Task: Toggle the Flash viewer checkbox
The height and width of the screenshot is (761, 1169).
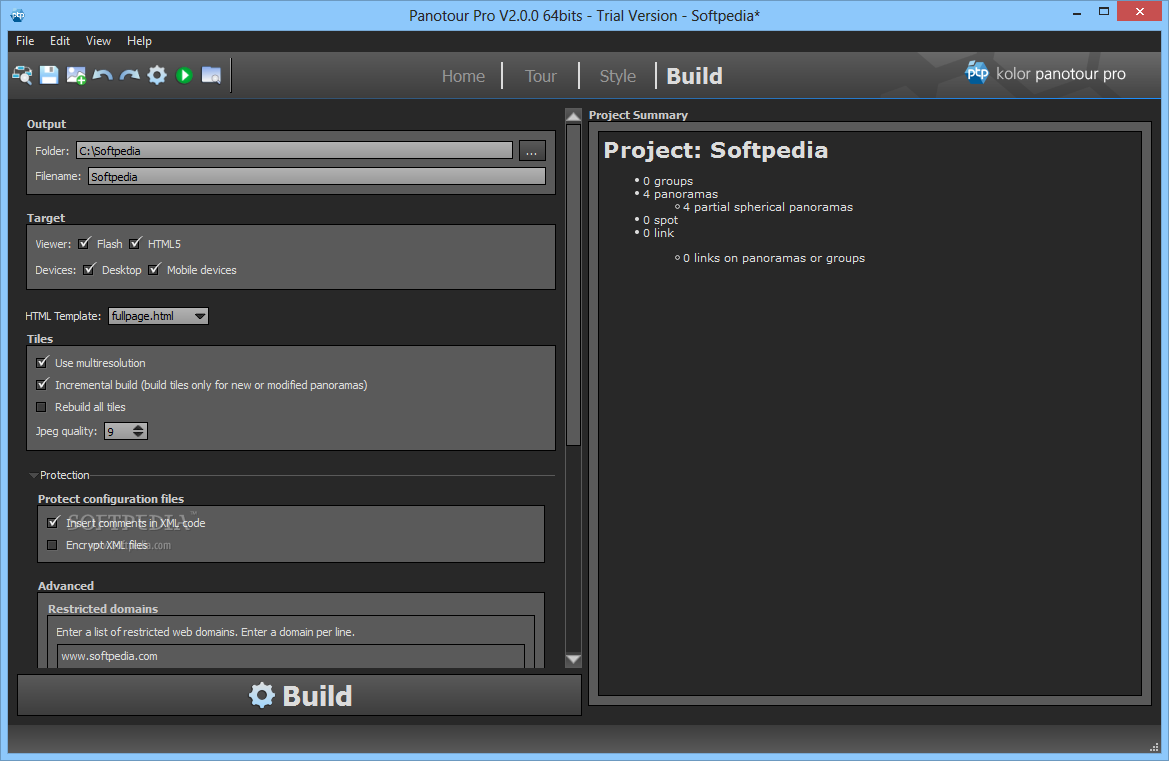Action: tap(84, 244)
